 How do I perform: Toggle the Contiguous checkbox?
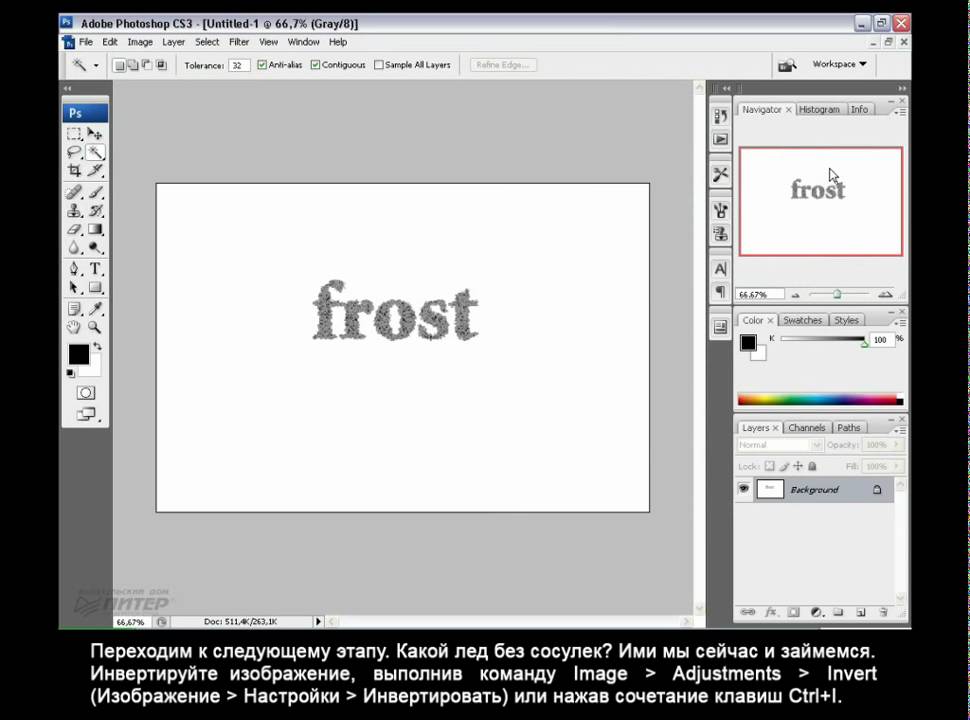(x=315, y=65)
